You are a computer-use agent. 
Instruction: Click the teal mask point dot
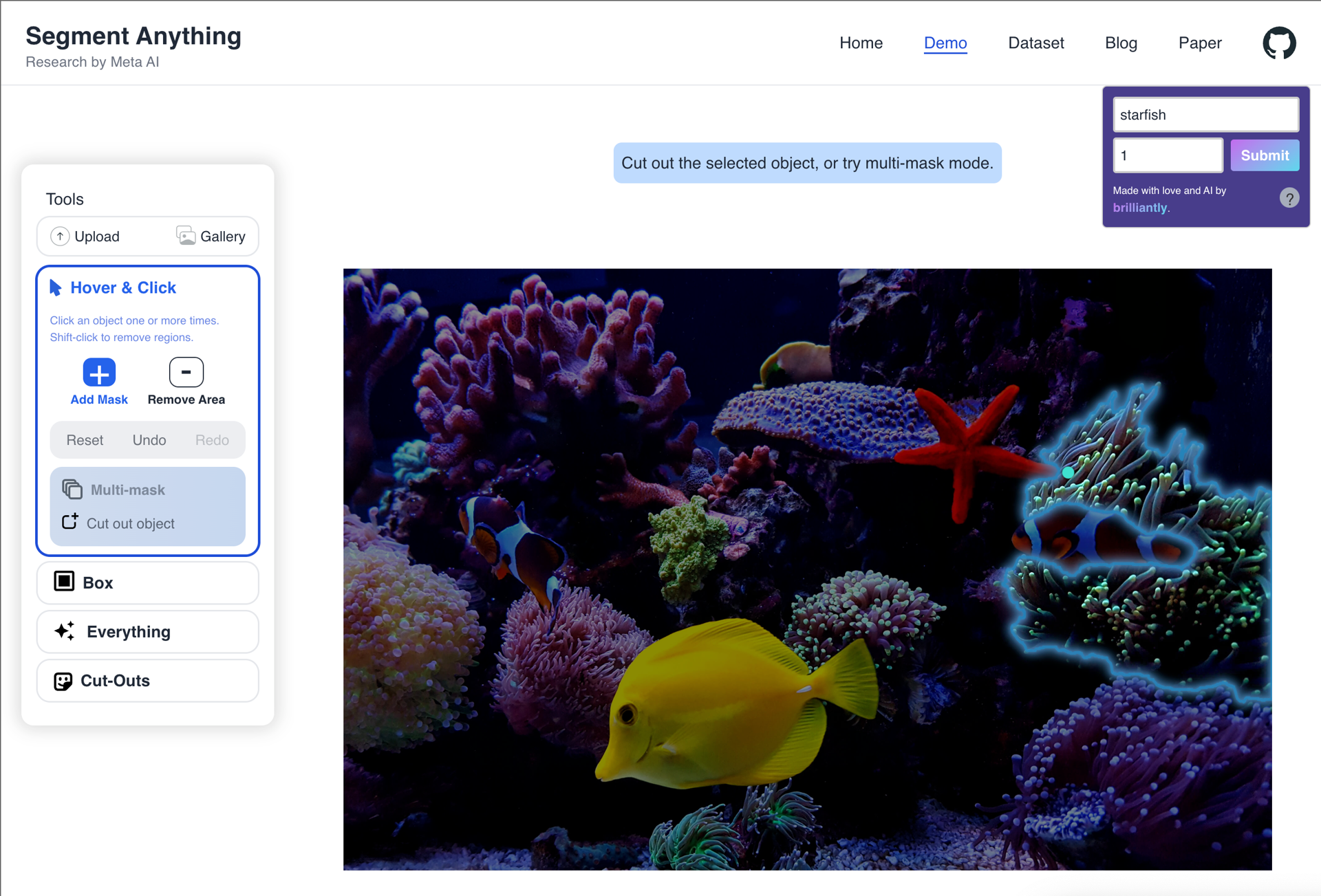[1067, 472]
